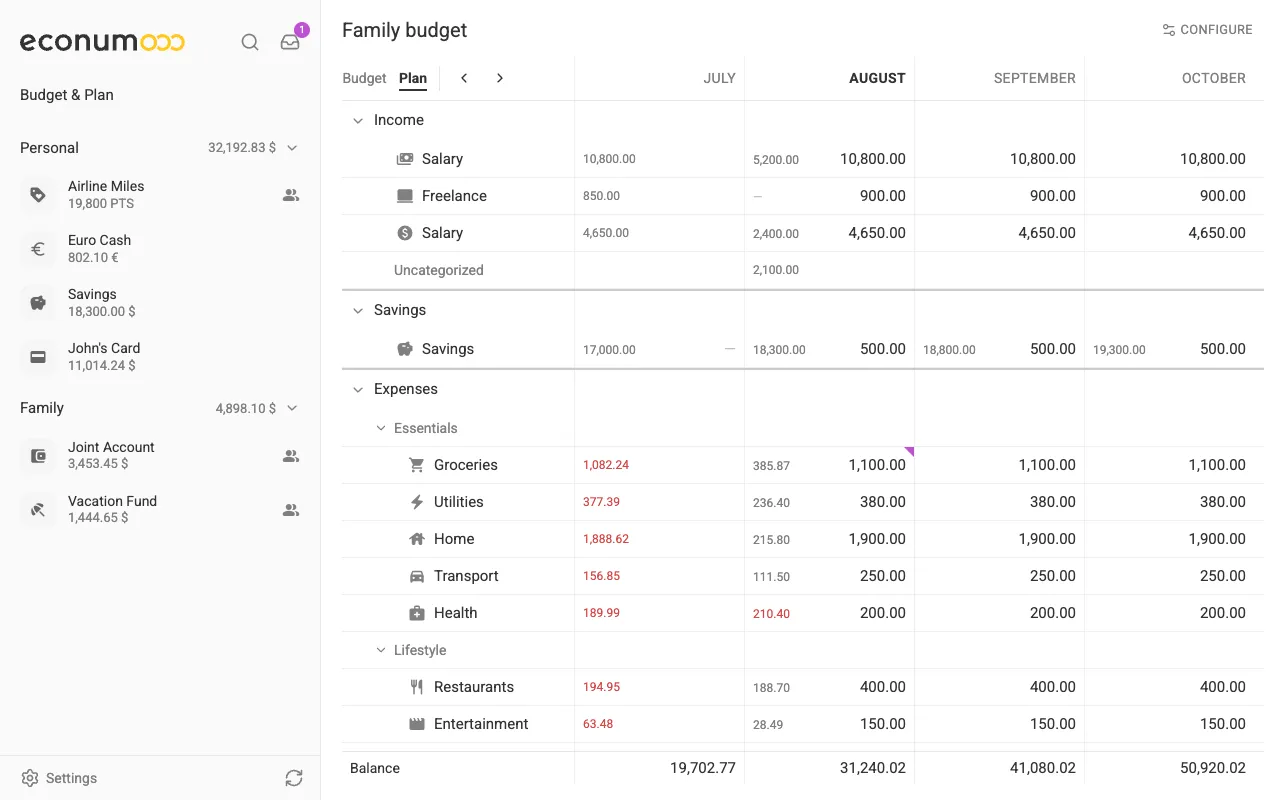Open the inbox notifications icon

coord(290,42)
